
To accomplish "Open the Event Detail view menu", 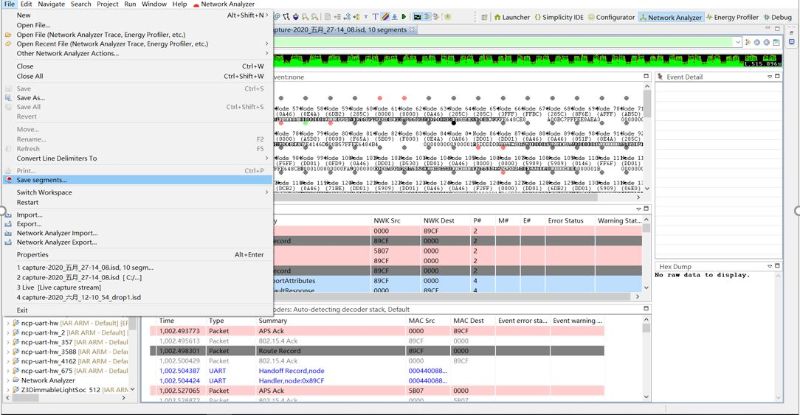I will (x=769, y=77).
